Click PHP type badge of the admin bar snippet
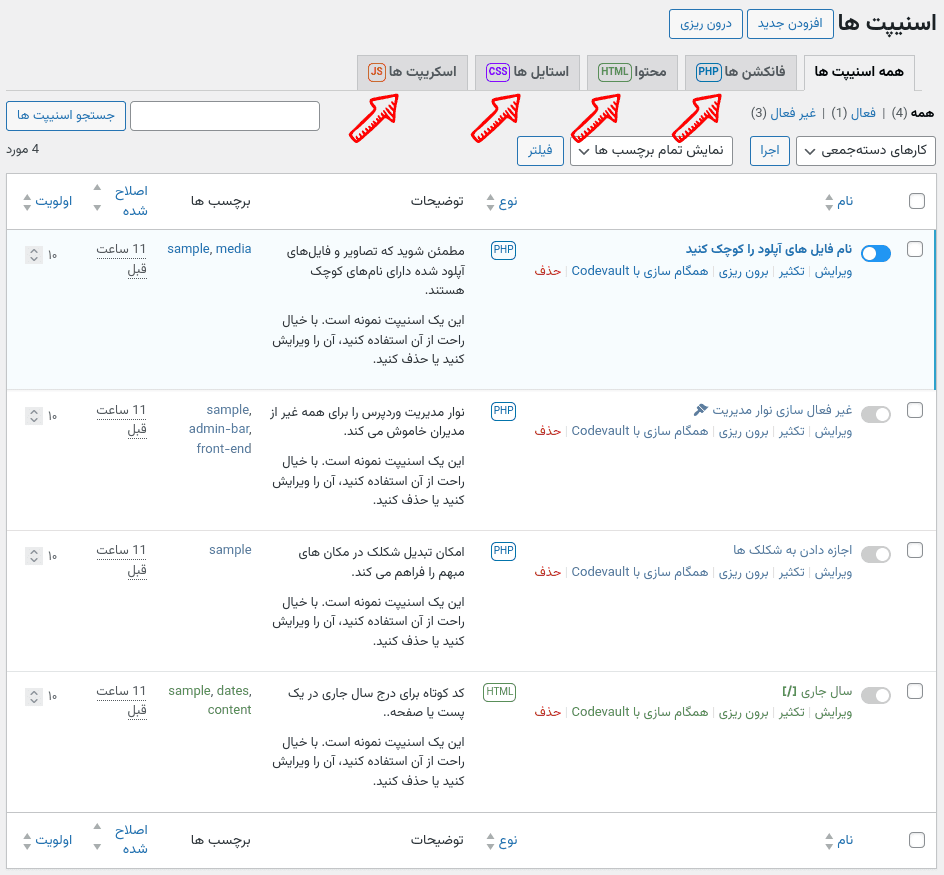 (503, 411)
